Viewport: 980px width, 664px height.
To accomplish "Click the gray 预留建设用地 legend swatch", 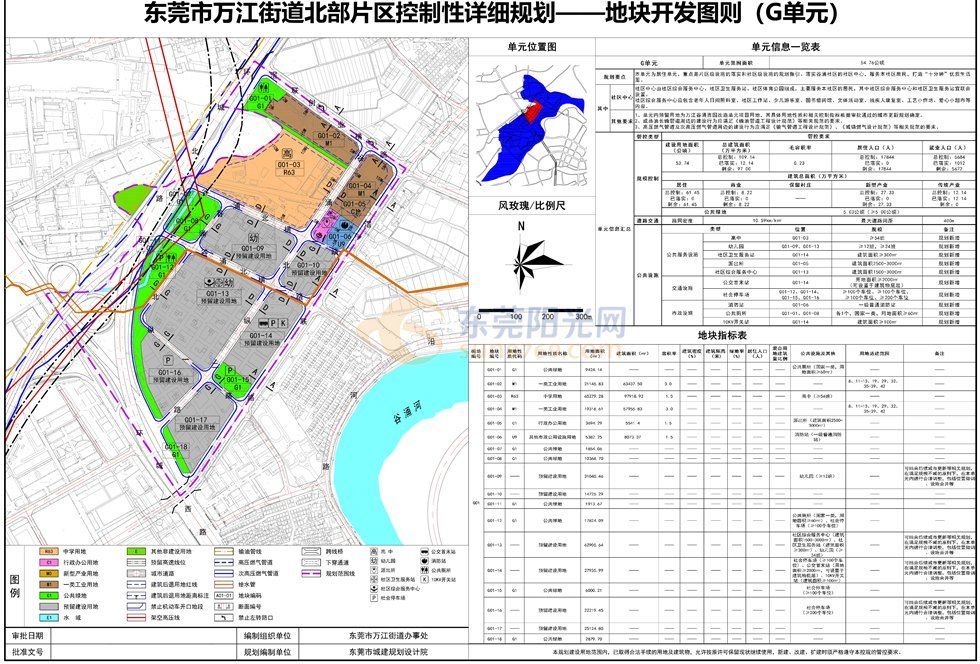I will pyautogui.click(x=49, y=606).
